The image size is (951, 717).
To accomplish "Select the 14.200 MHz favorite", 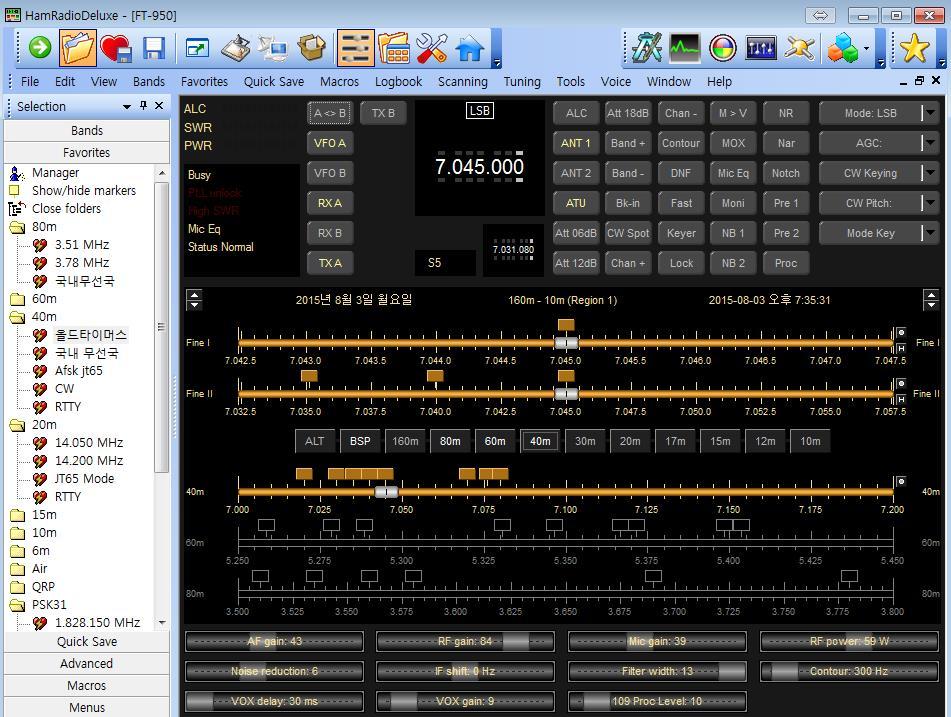I will (x=89, y=461).
